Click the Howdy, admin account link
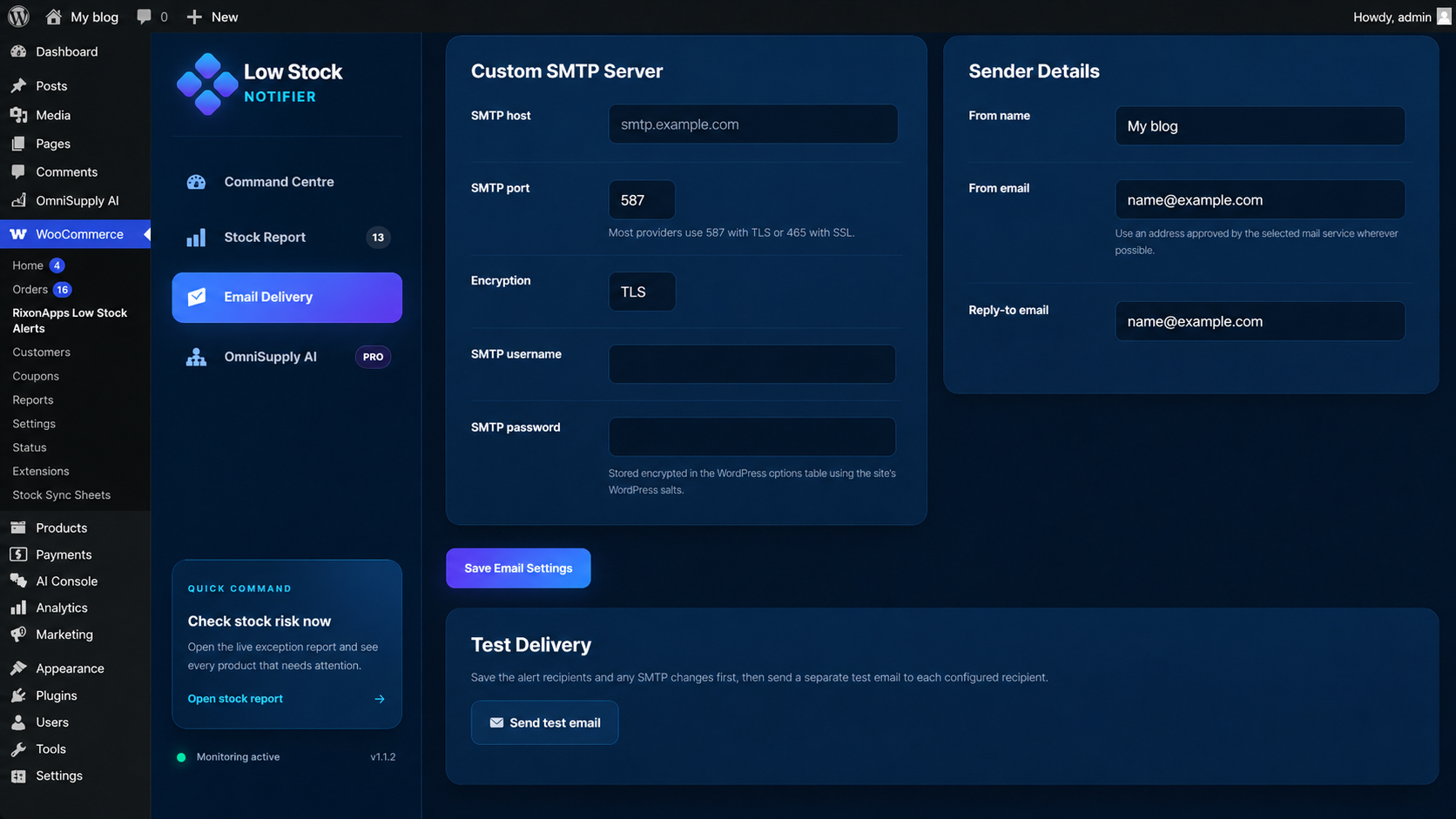The width and height of the screenshot is (1456, 819). (x=1392, y=17)
